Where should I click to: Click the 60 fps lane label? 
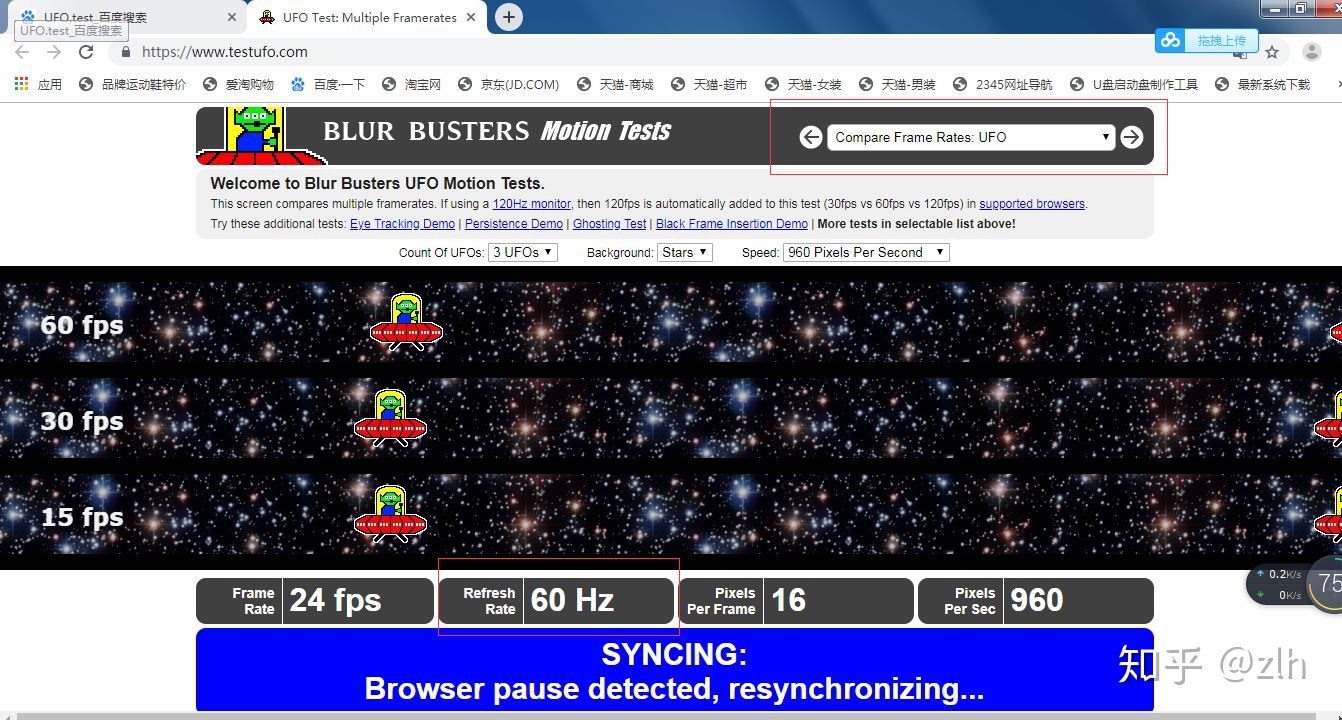[x=82, y=325]
